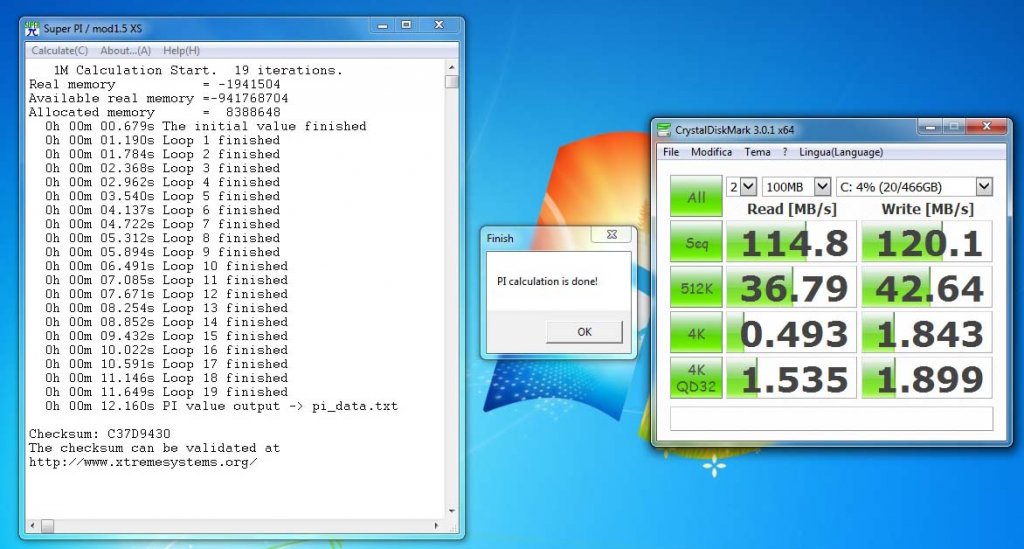Click the http://www.xtremesystems.org/ text

[143, 462]
